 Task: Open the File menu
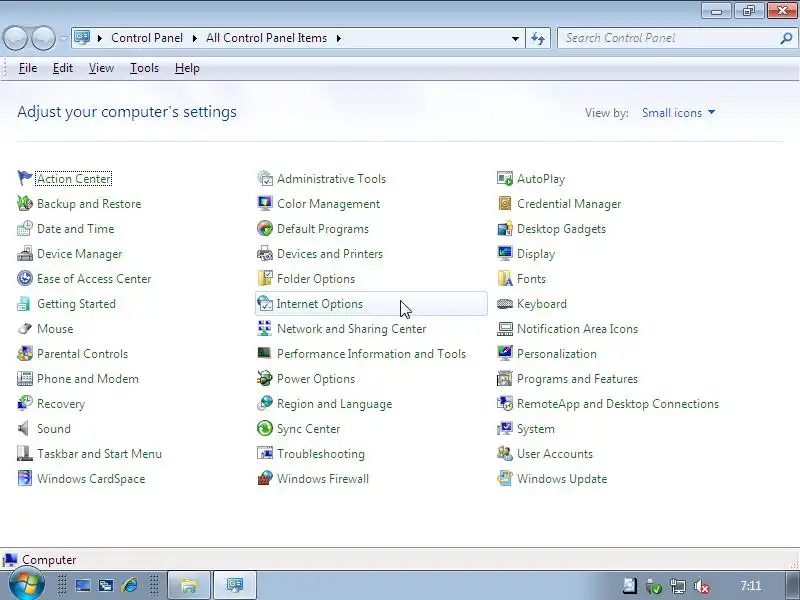pyautogui.click(x=28, y=68)
